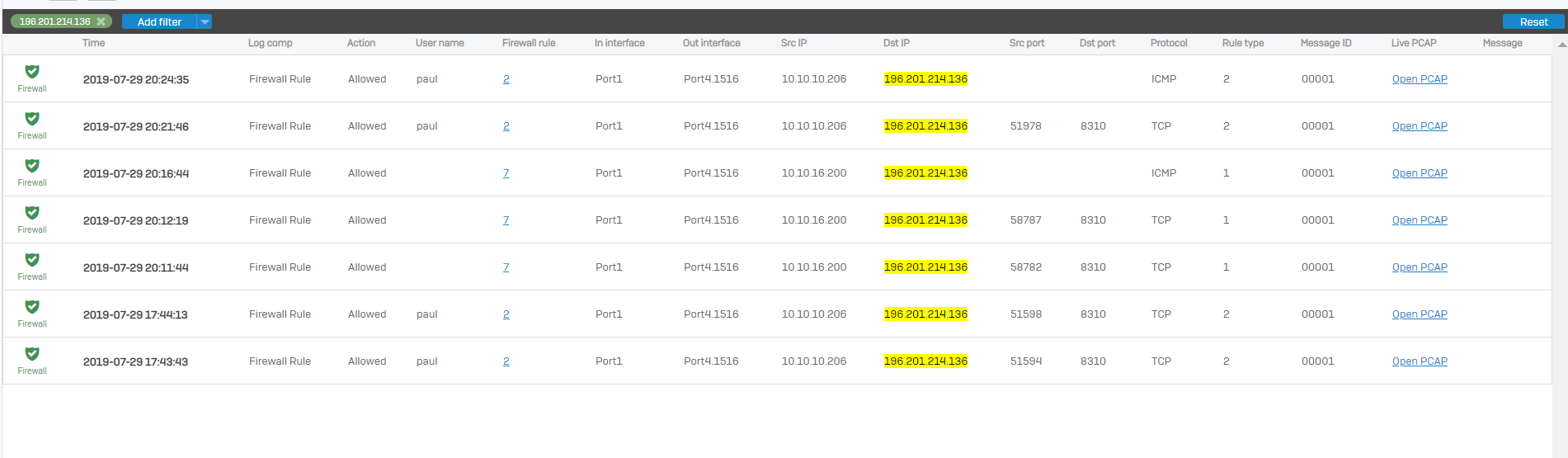This screenshot has width=1568, height=458.
Task: Click the Protocol column header
Action: point(1168,43)
